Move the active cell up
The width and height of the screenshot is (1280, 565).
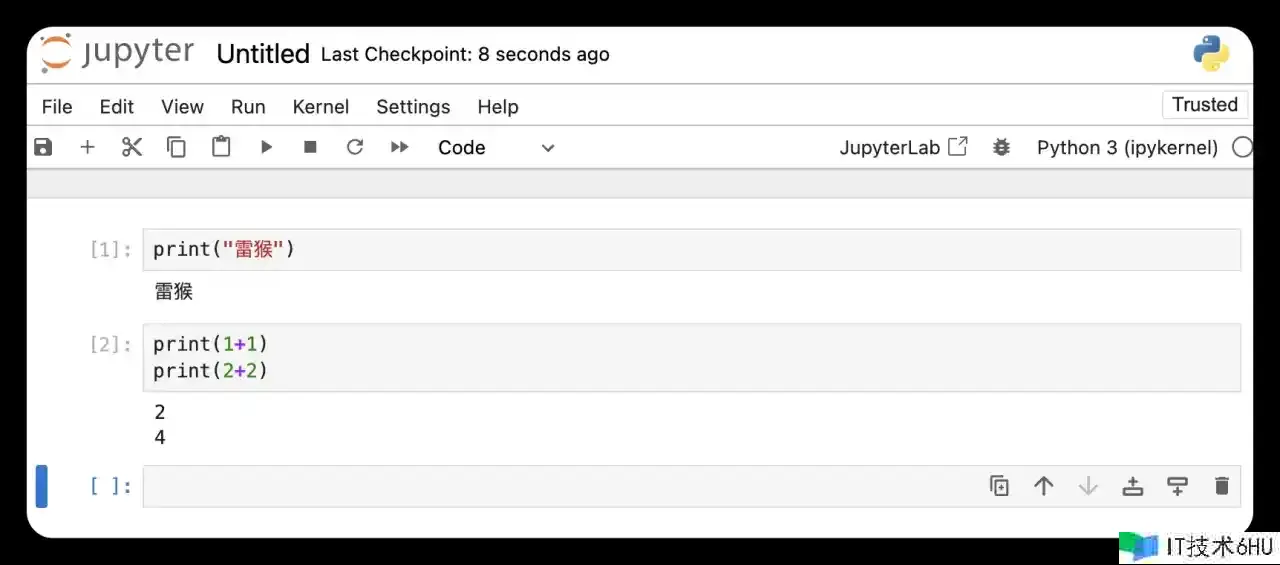[x=1044, y=486]
